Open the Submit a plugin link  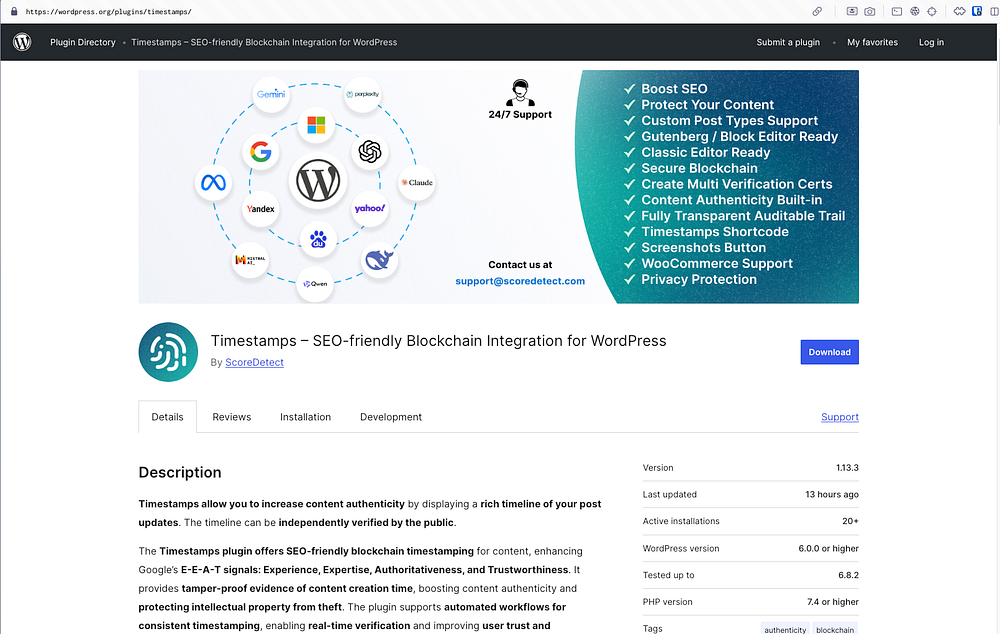[788, 42]
